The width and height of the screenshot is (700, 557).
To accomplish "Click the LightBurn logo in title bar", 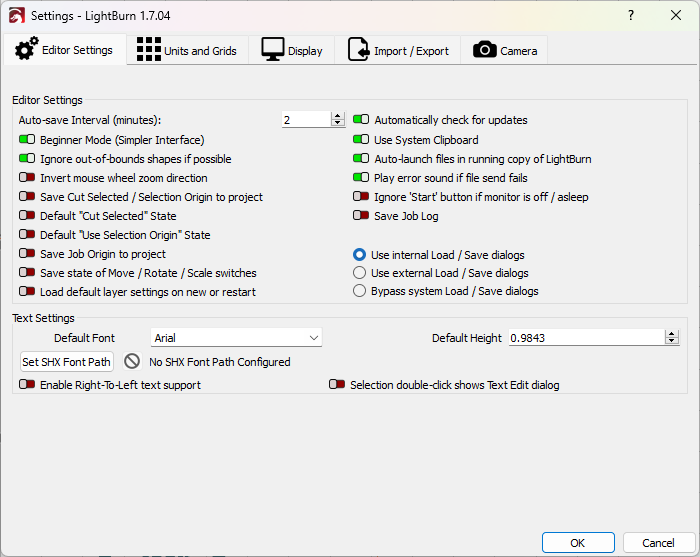I will pos(17,16).
